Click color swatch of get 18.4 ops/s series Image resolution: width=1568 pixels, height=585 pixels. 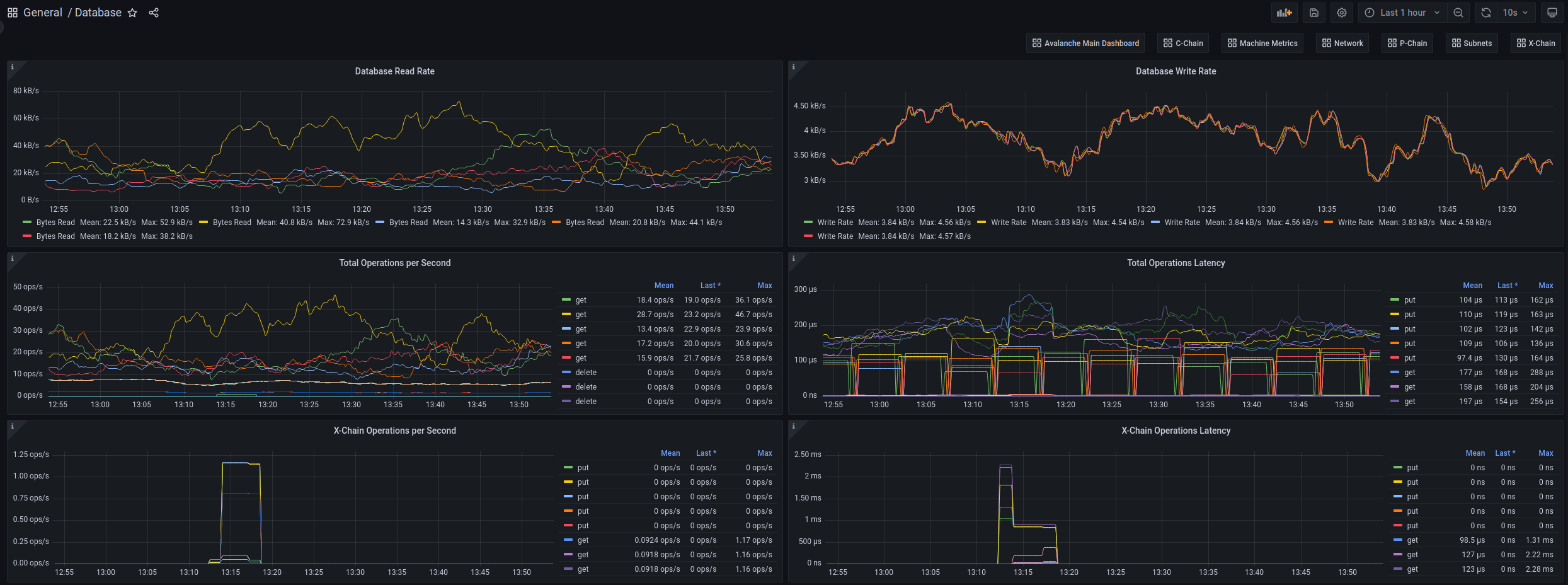click(566, 300)
